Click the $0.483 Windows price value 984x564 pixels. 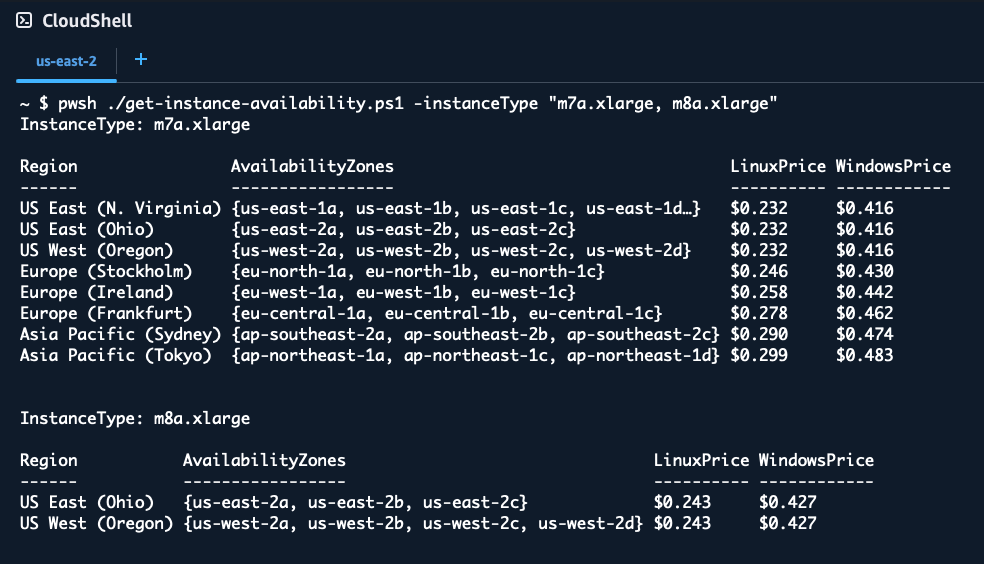click(x=864, y=355)
